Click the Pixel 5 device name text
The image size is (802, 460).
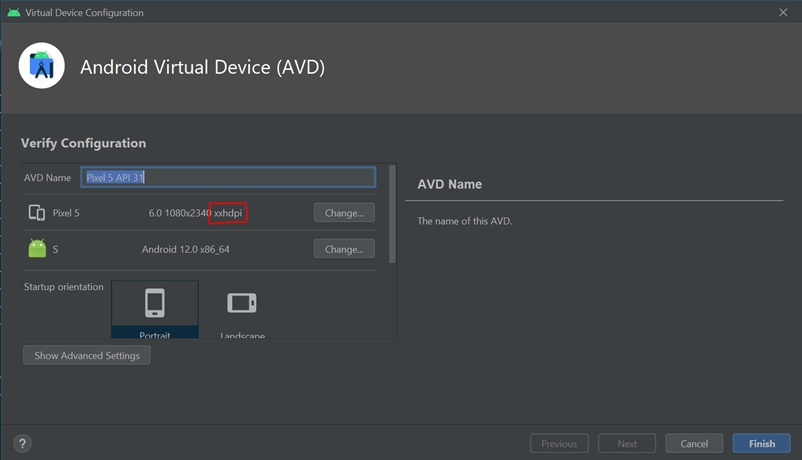click(66, 213)
